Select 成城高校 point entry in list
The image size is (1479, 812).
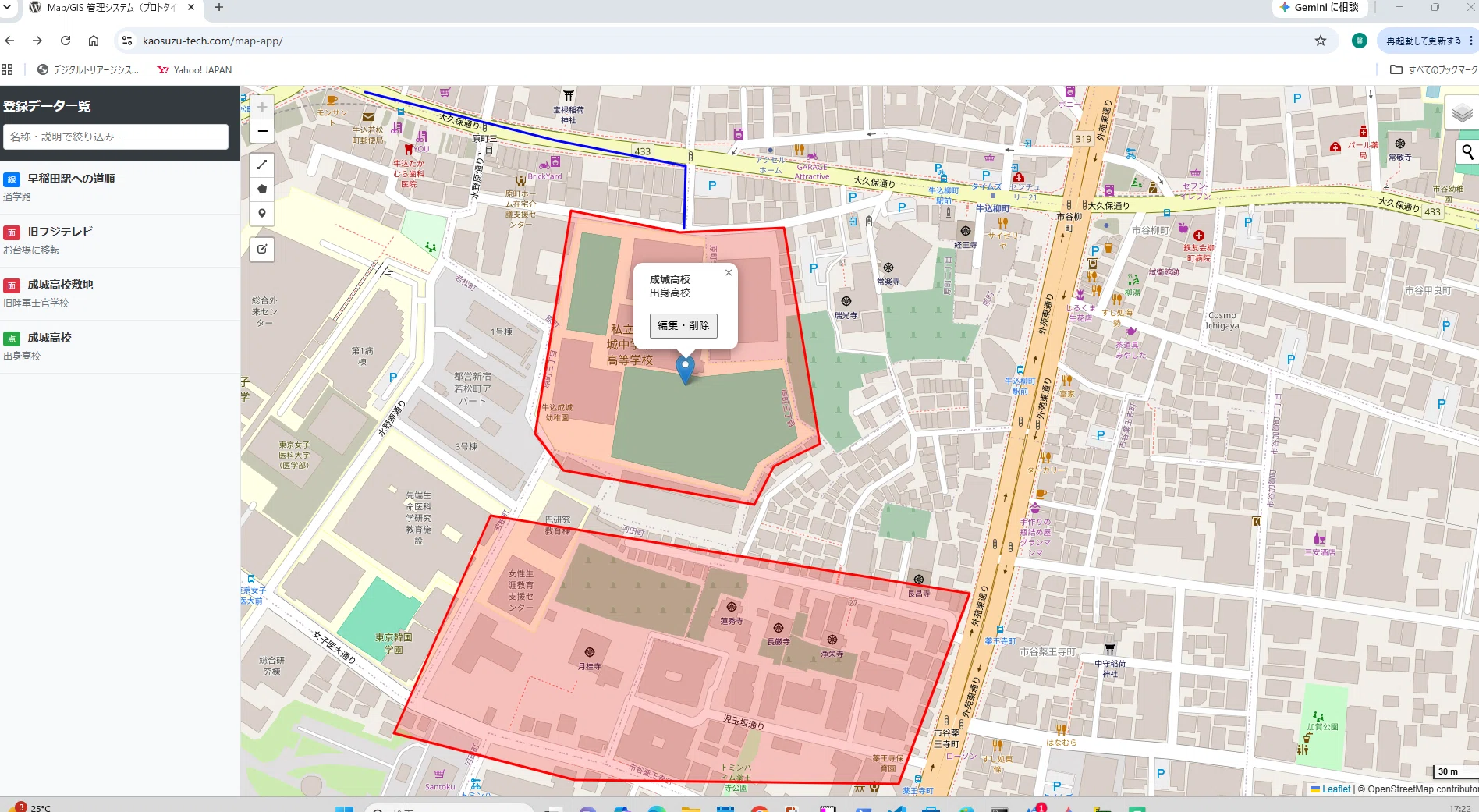120,346
